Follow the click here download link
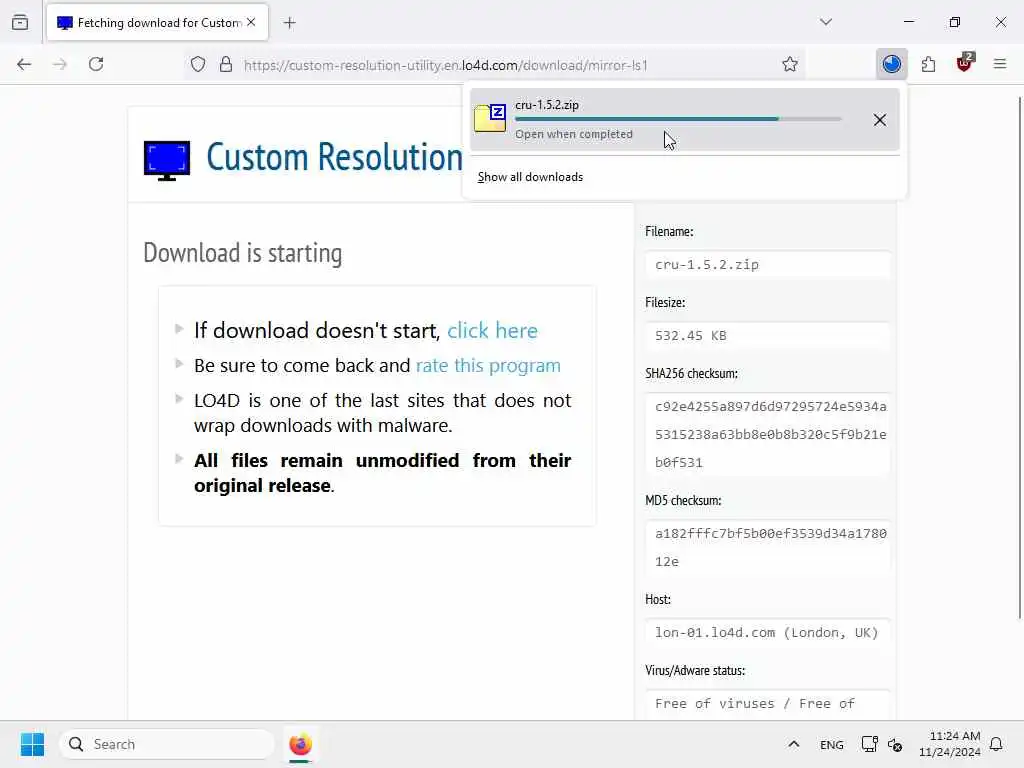 492,330
